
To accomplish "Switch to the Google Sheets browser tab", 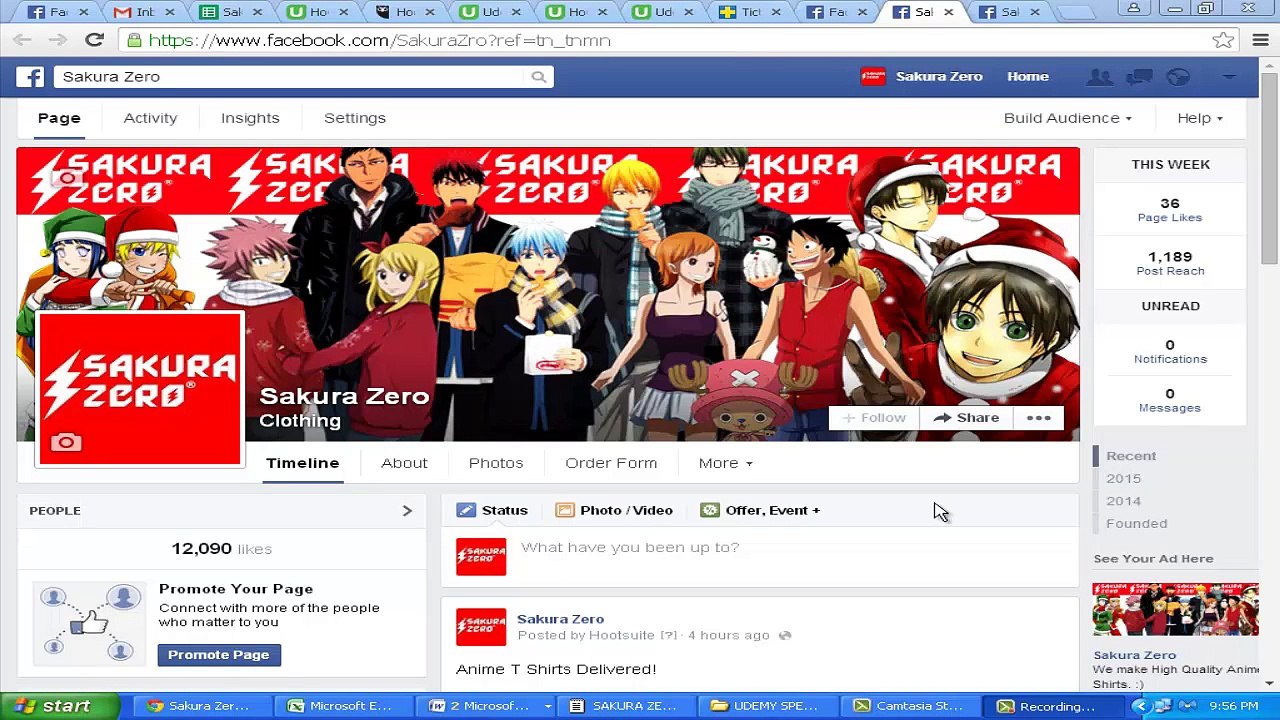I will click(229, 12).
